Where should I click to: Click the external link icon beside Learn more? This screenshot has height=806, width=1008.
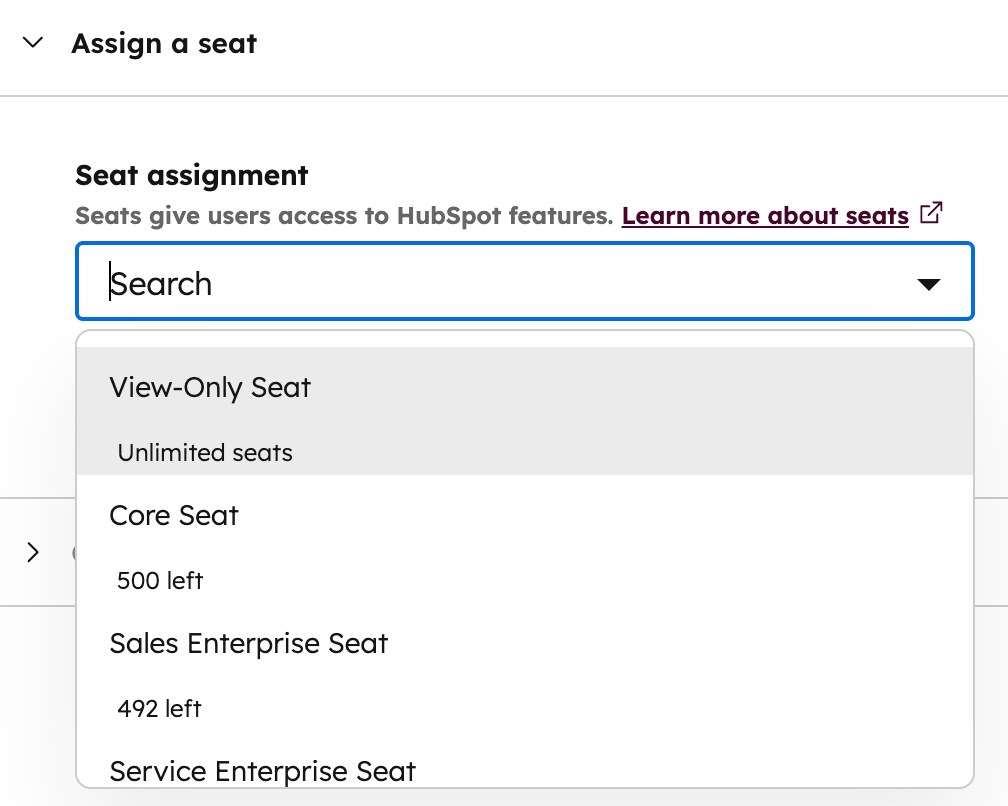932,213
